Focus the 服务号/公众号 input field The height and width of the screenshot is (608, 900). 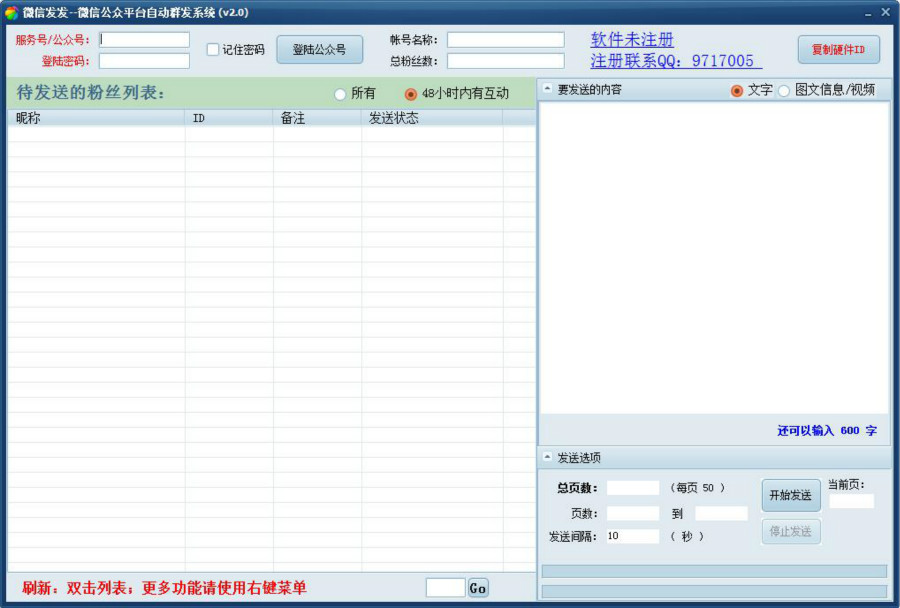pyautogui.click(x=144, y=40)
